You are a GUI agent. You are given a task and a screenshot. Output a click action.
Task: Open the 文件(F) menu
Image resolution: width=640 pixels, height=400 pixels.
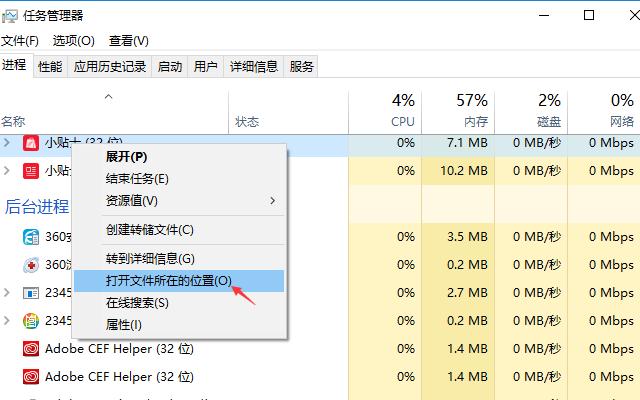[x=20, y=40]
